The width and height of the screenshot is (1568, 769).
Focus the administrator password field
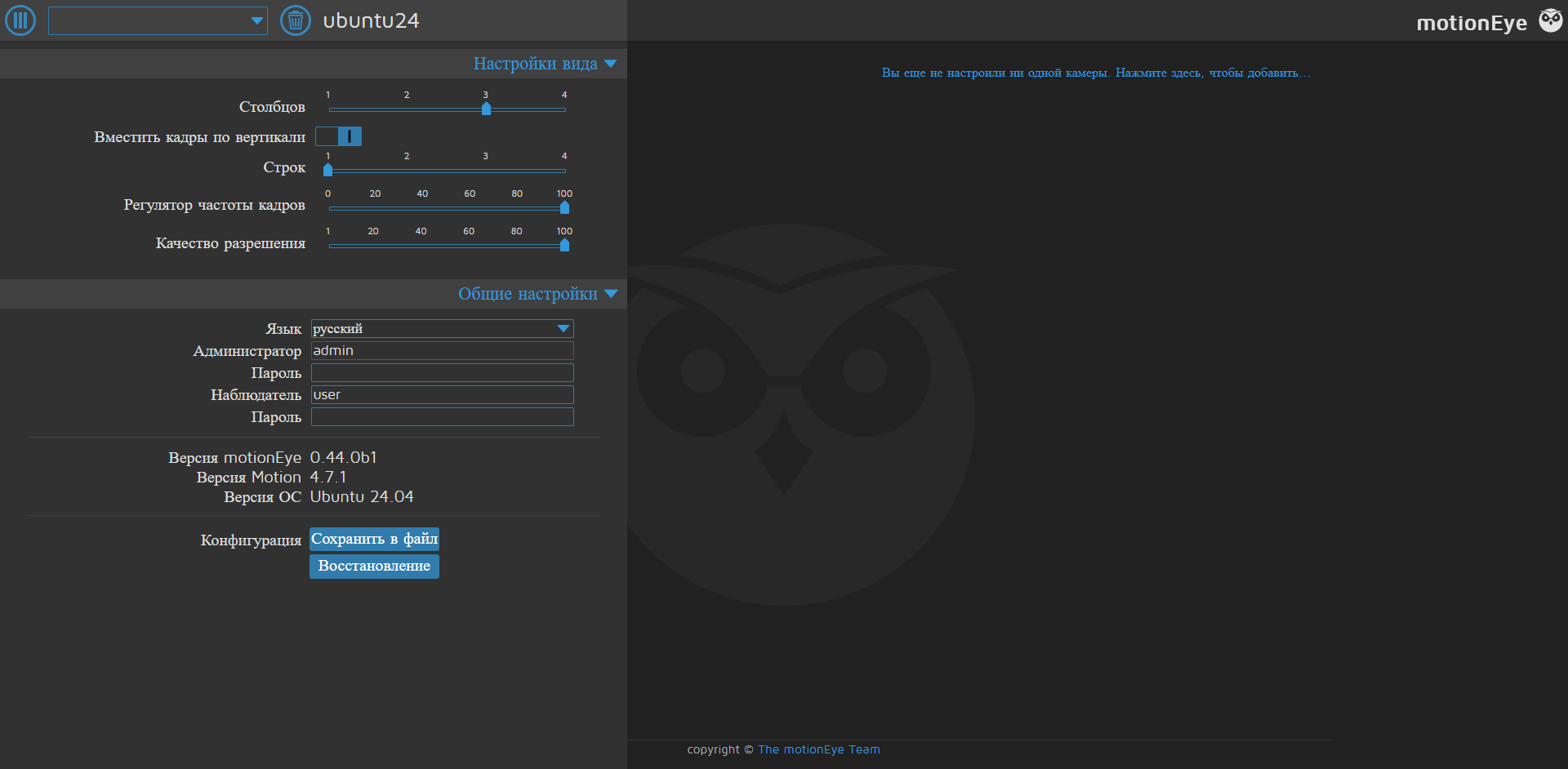point(442,373)
